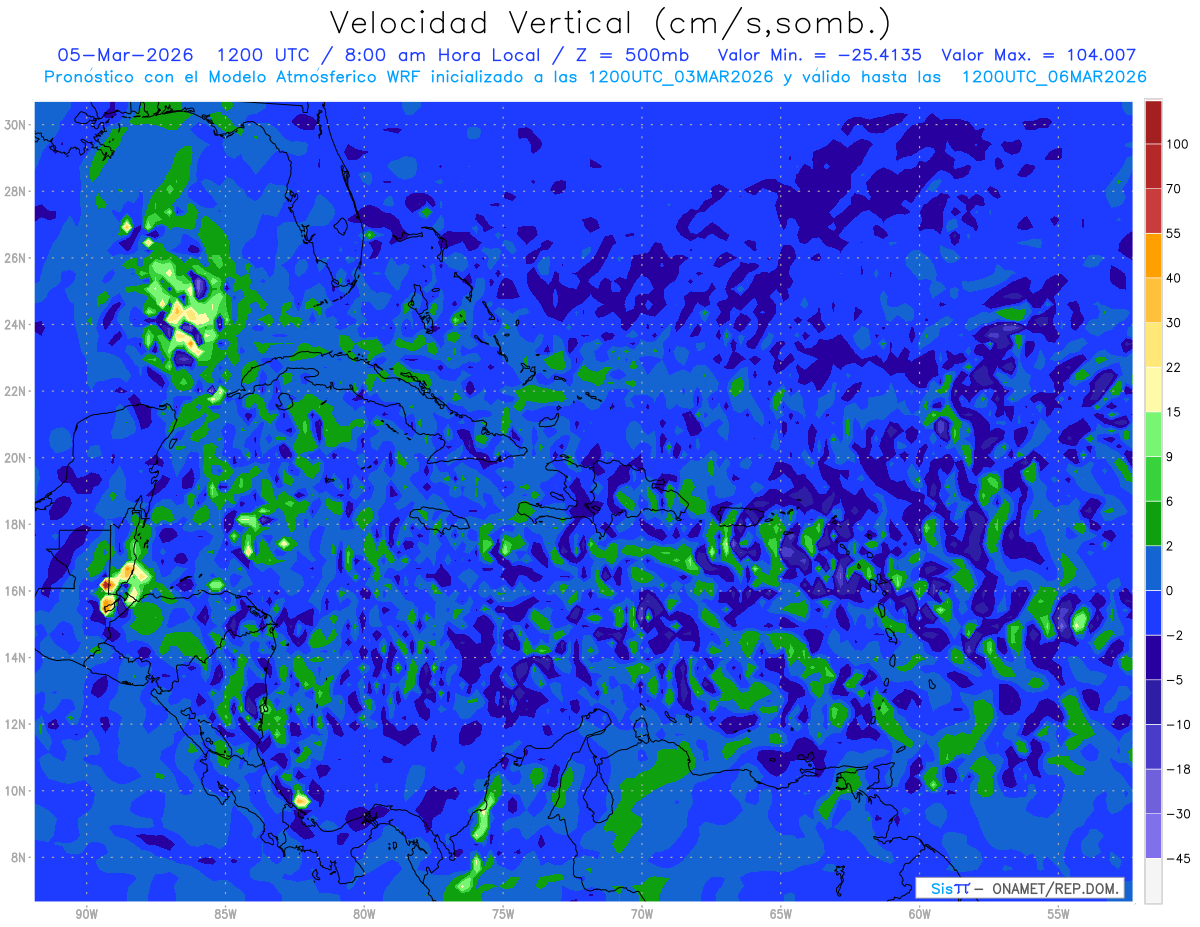
Task: Click the dark red swatch above 100
Action: pos(1153,122)
